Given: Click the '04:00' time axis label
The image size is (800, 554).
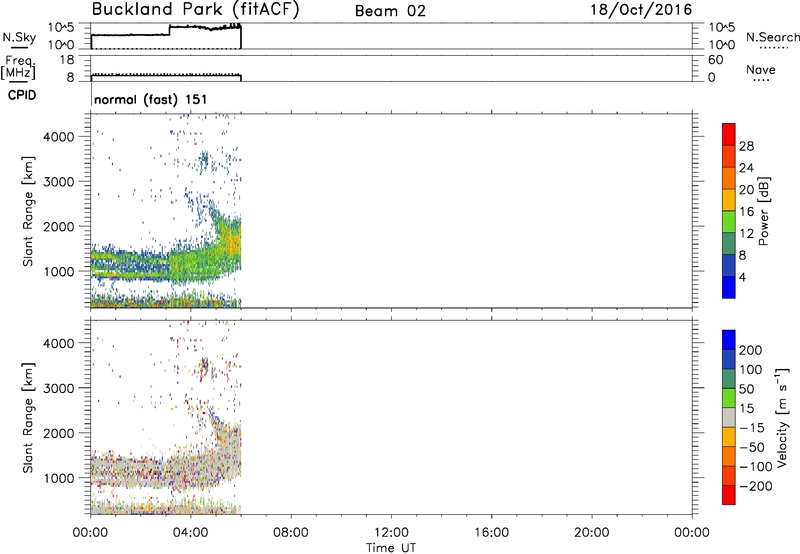Looking at the screenshot, I should (x=191, y=533).
